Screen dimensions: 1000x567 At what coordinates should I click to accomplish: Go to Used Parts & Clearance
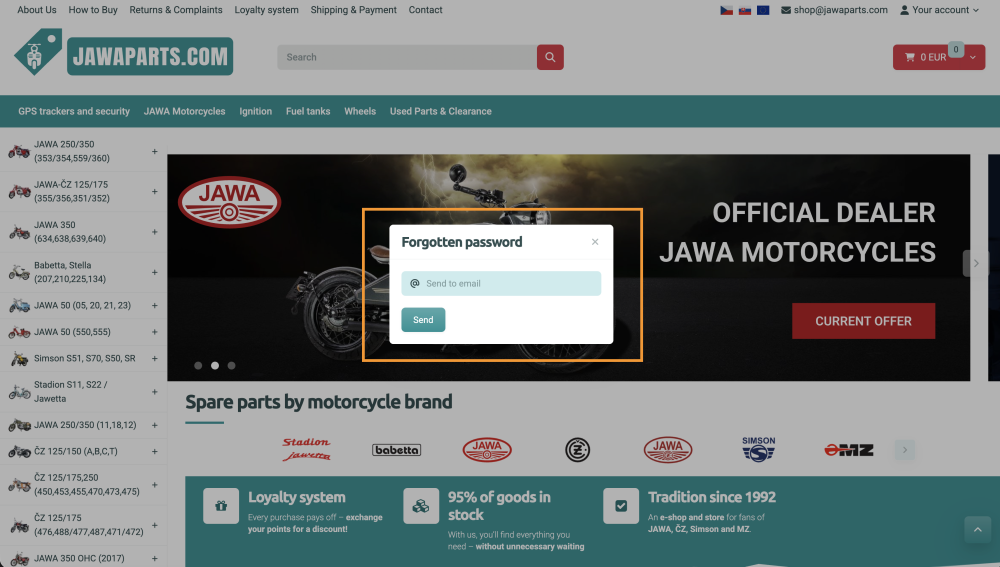(440, 111)
